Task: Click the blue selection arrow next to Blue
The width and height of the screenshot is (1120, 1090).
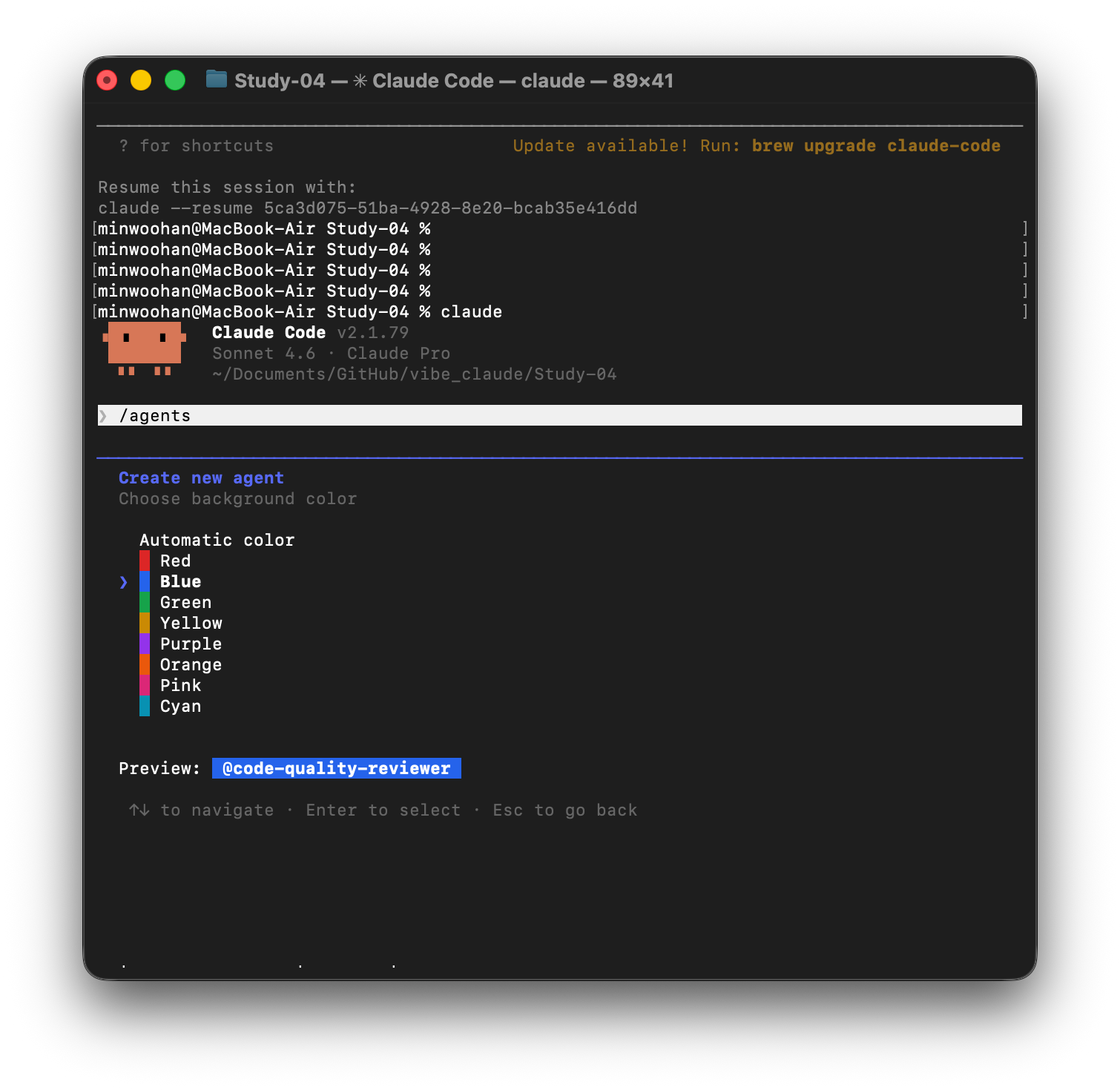Action: click(124, 582)
